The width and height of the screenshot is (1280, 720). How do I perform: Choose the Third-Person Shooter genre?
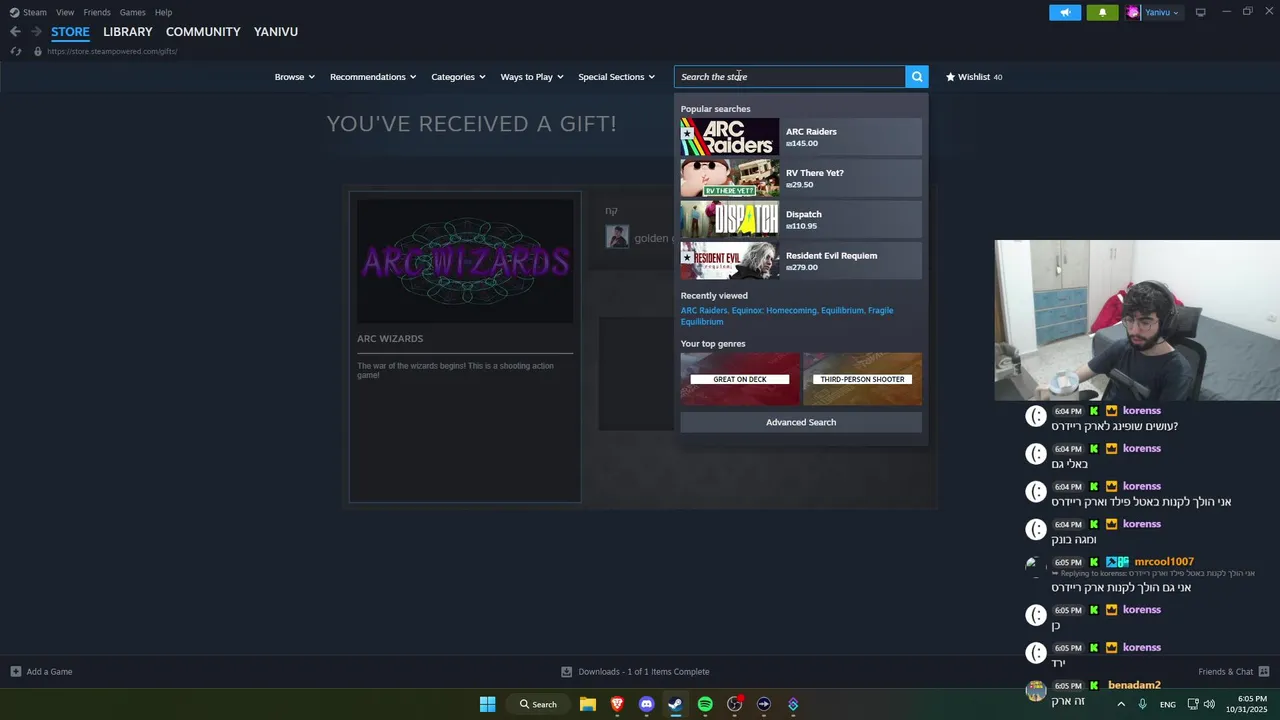point(862,379)
